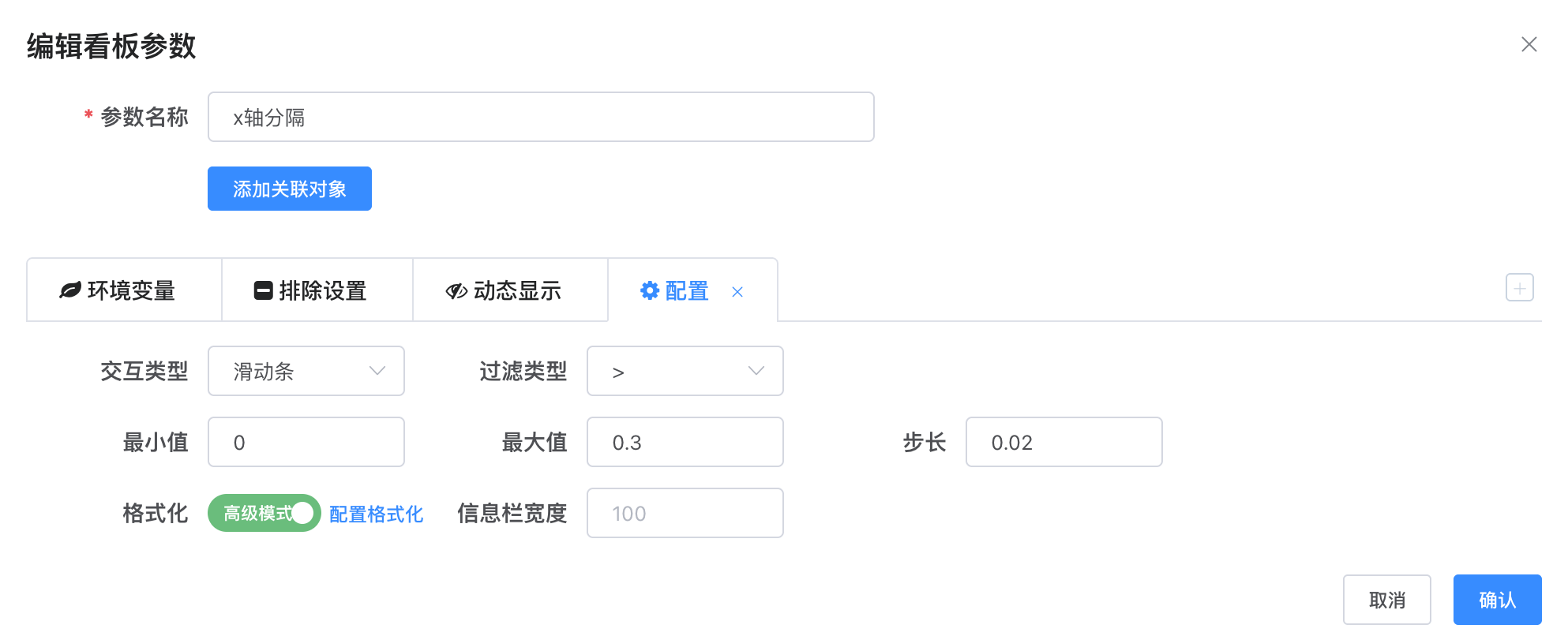Click the minus-square icon on 排除设置 tab
Screen dimensions: 1568x636
(x=264, y=290)
